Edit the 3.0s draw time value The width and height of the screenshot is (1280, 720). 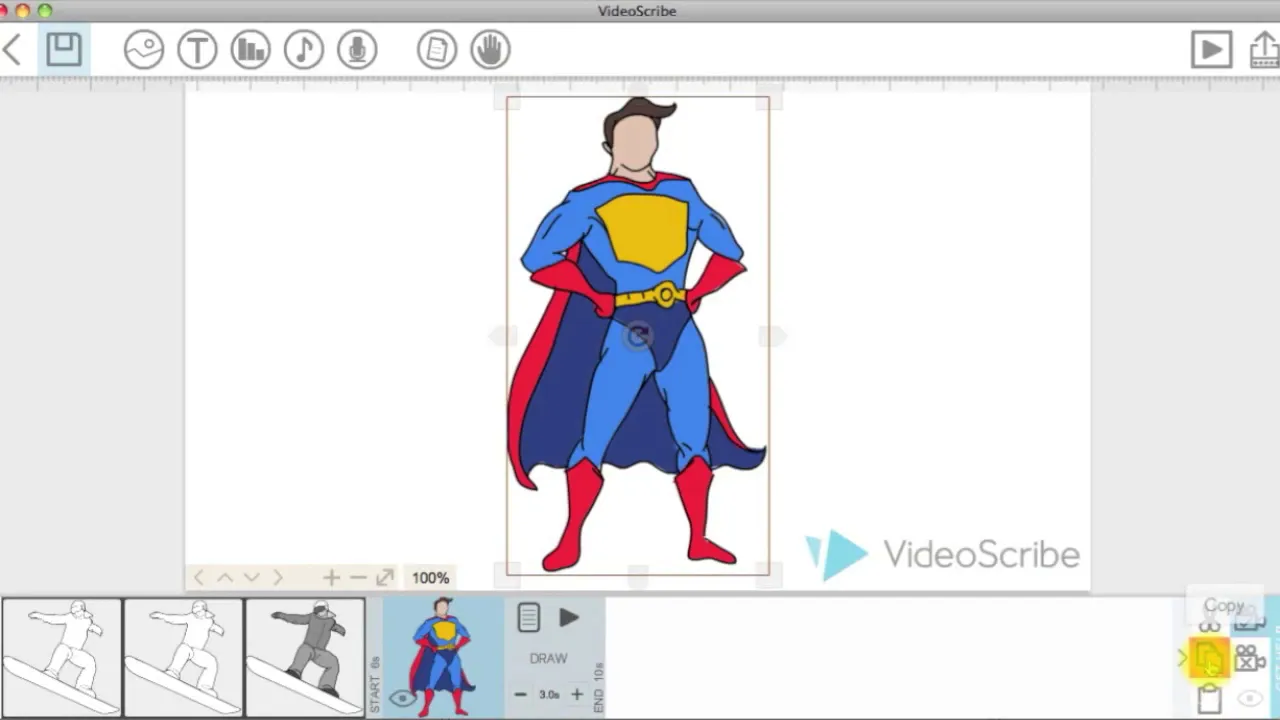click(x=549, y=694)
